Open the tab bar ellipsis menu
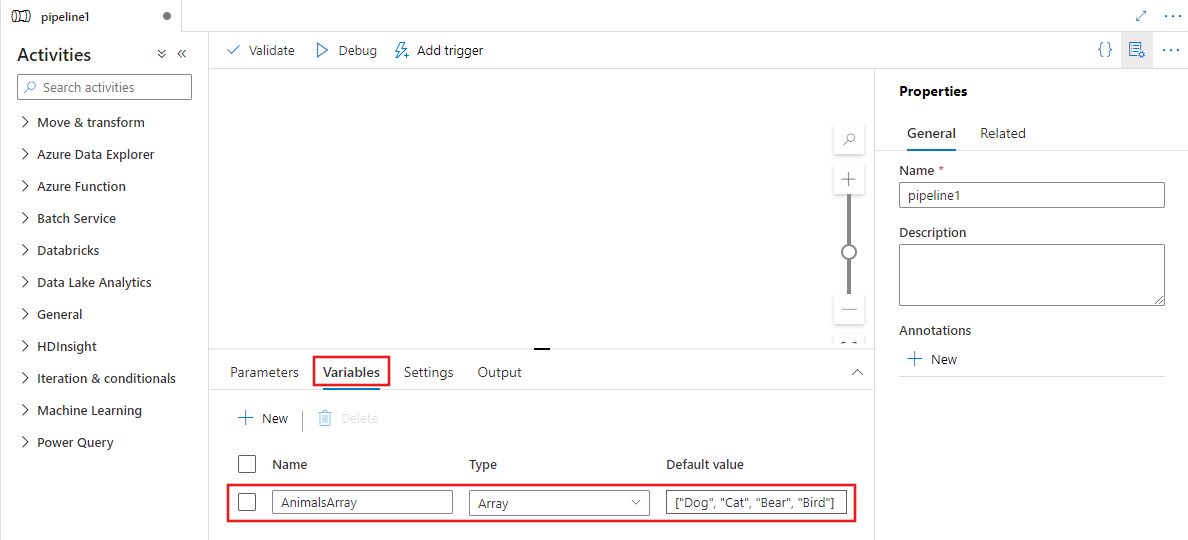Image resolution: width=1188 pixels, height=540 pixels. tap(1171, 16)
